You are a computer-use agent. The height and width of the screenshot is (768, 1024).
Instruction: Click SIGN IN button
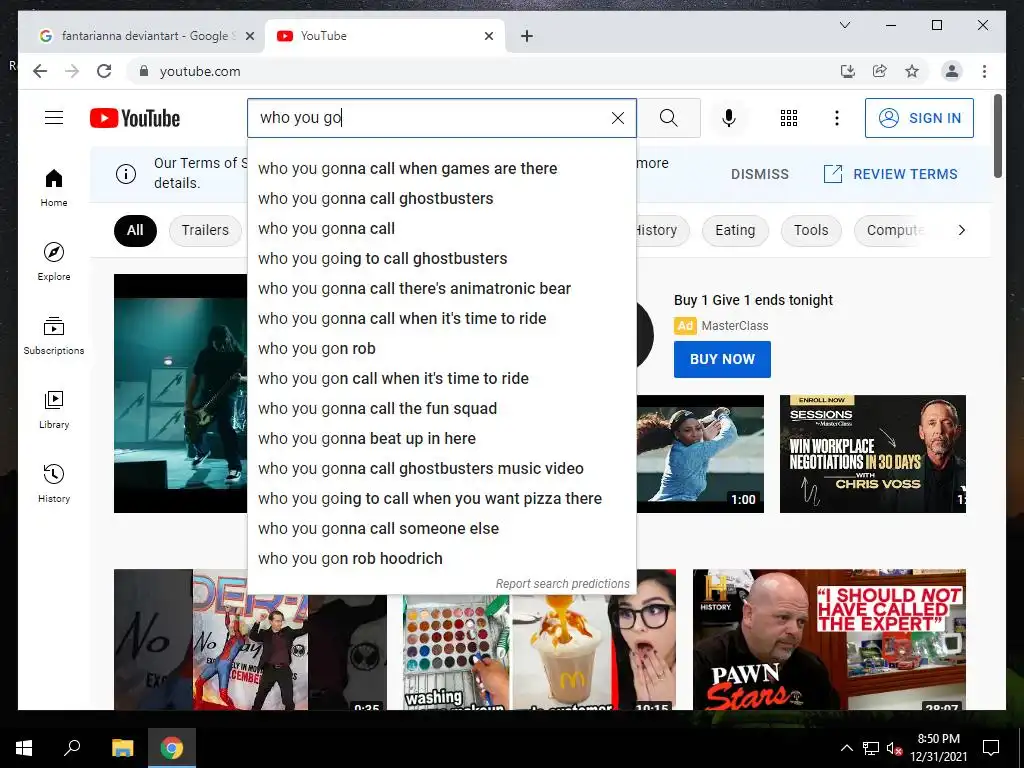pyautogui.click(x=919, y=118)
